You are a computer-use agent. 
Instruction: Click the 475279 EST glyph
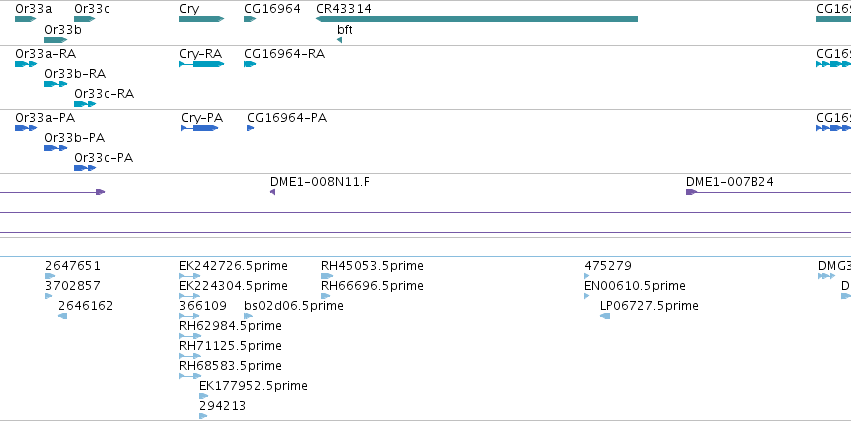coord(587,276)
